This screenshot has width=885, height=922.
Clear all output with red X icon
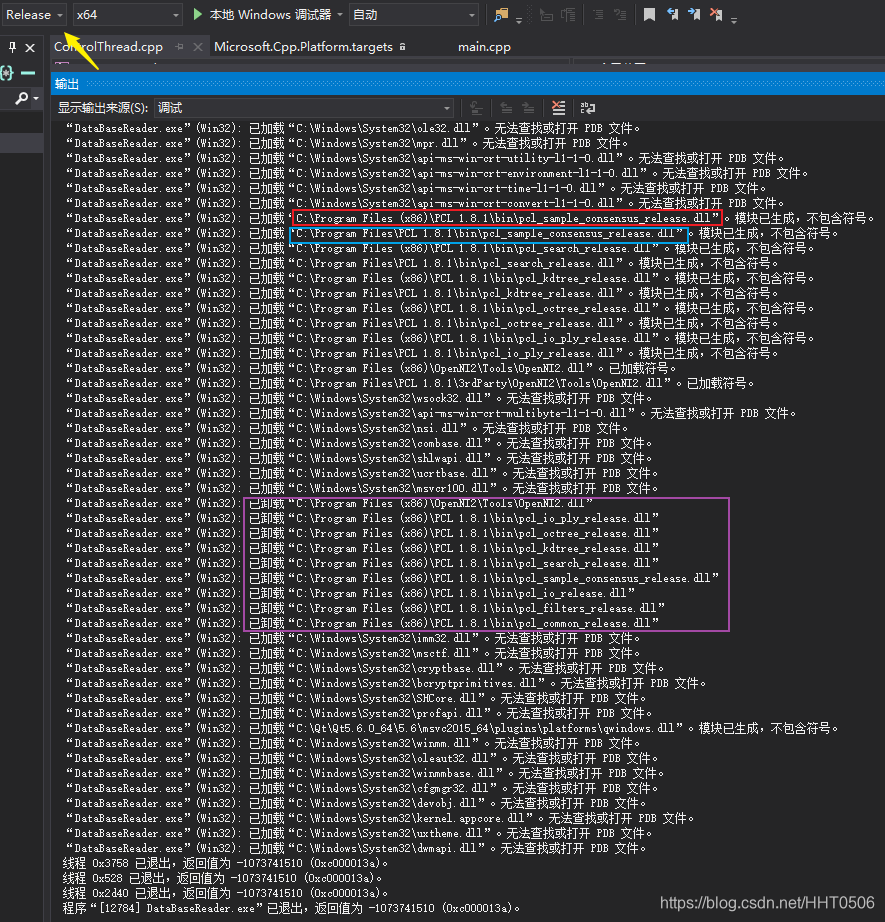tap(559, 108)
